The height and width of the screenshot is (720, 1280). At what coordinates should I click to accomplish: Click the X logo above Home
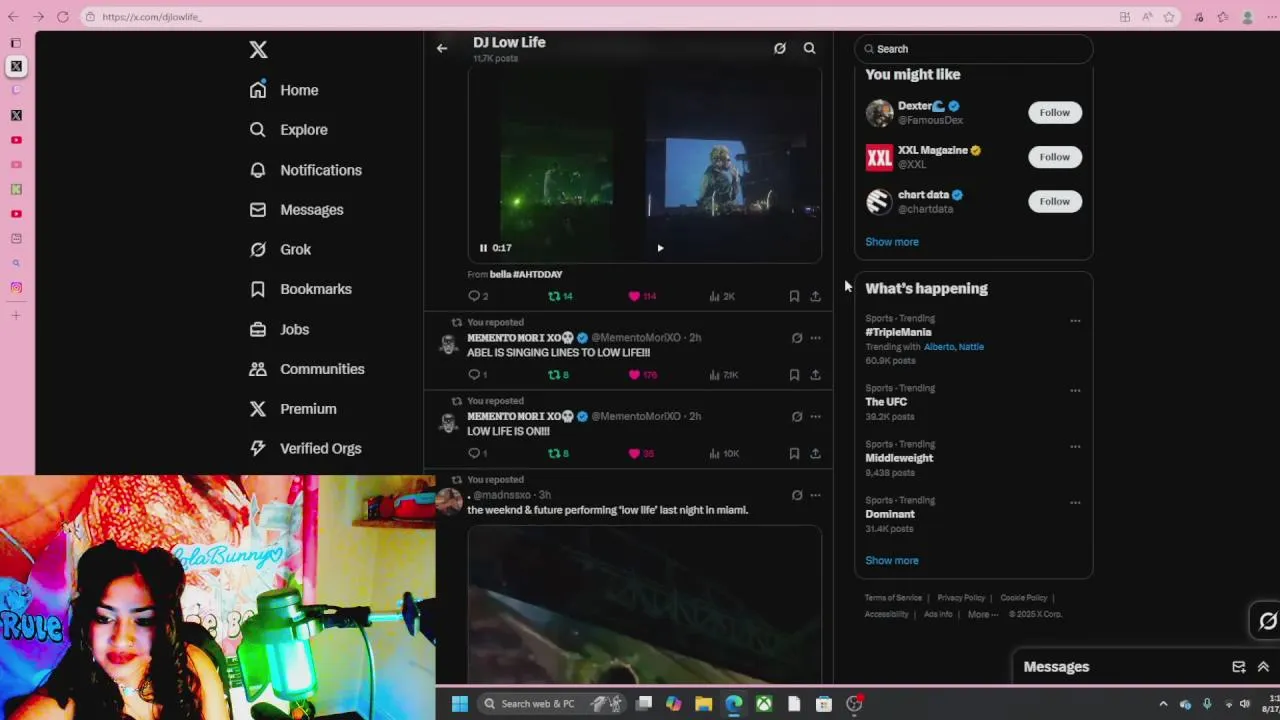pyautogui.click(x=258, y=50)
